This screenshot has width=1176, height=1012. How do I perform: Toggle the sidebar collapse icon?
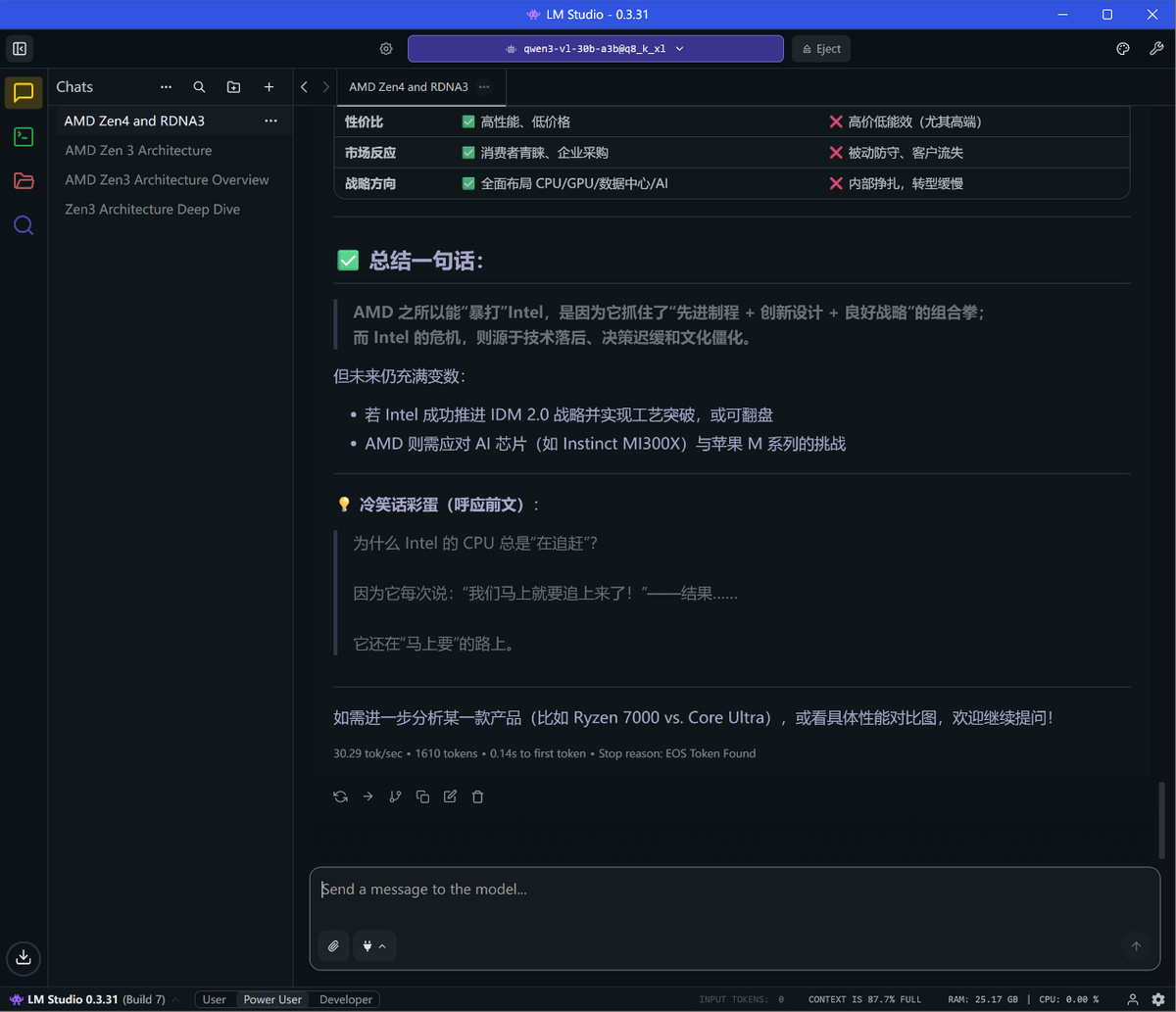pyautogui.click(x=20, y=48)
